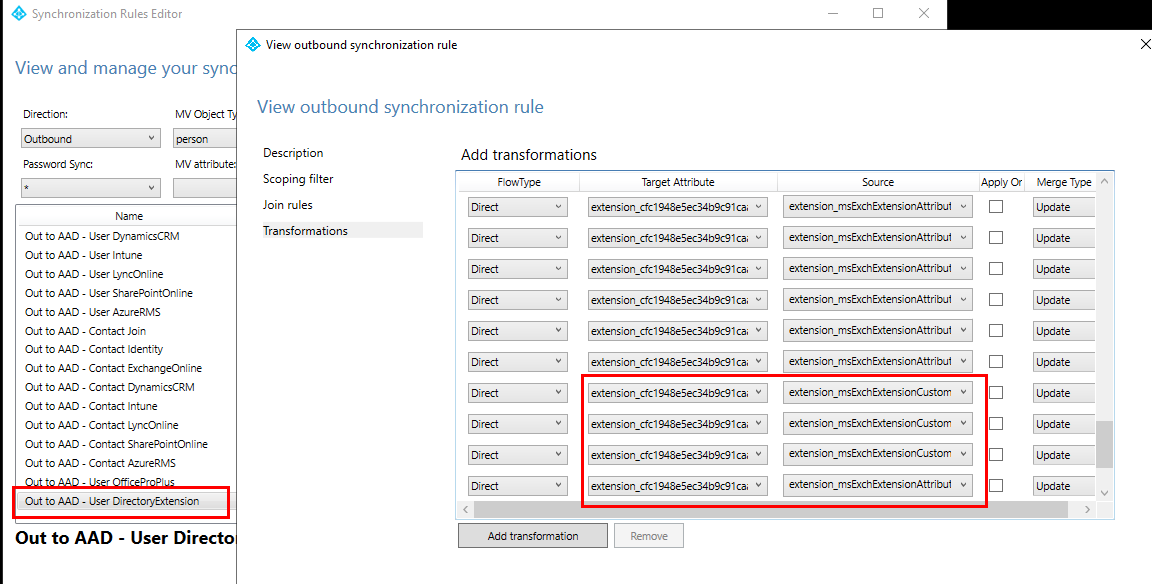
Task: Click the Add transformations heading
Action: [529, 155]
